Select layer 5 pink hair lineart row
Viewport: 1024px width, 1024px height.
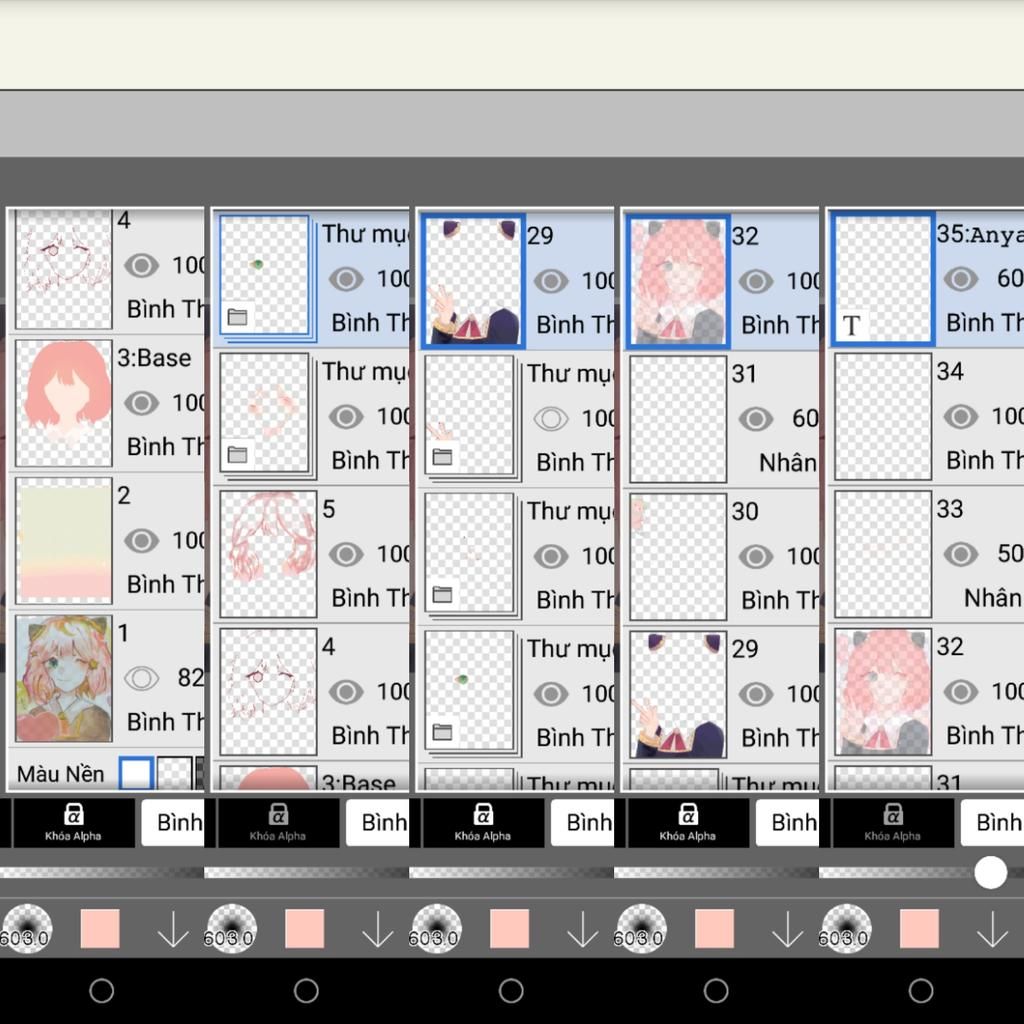[312, 554]
